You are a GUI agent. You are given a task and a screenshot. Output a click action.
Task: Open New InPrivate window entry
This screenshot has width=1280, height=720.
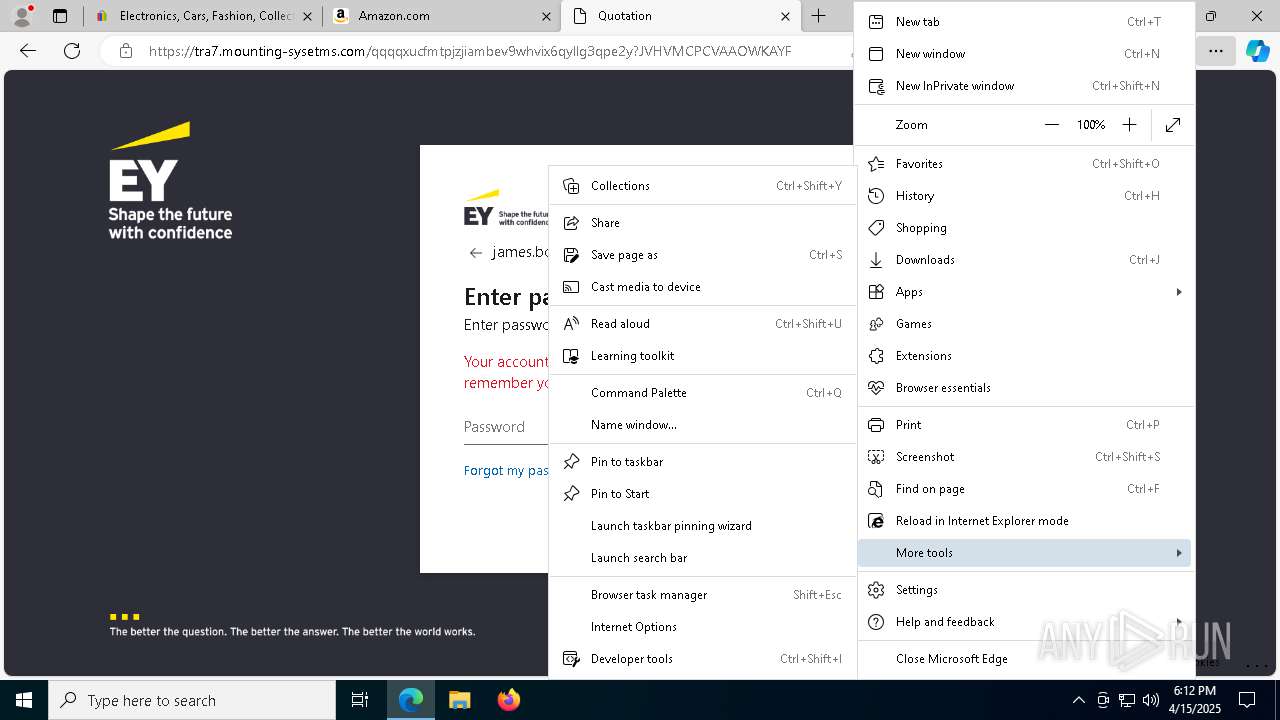[x=1024, y=85]
